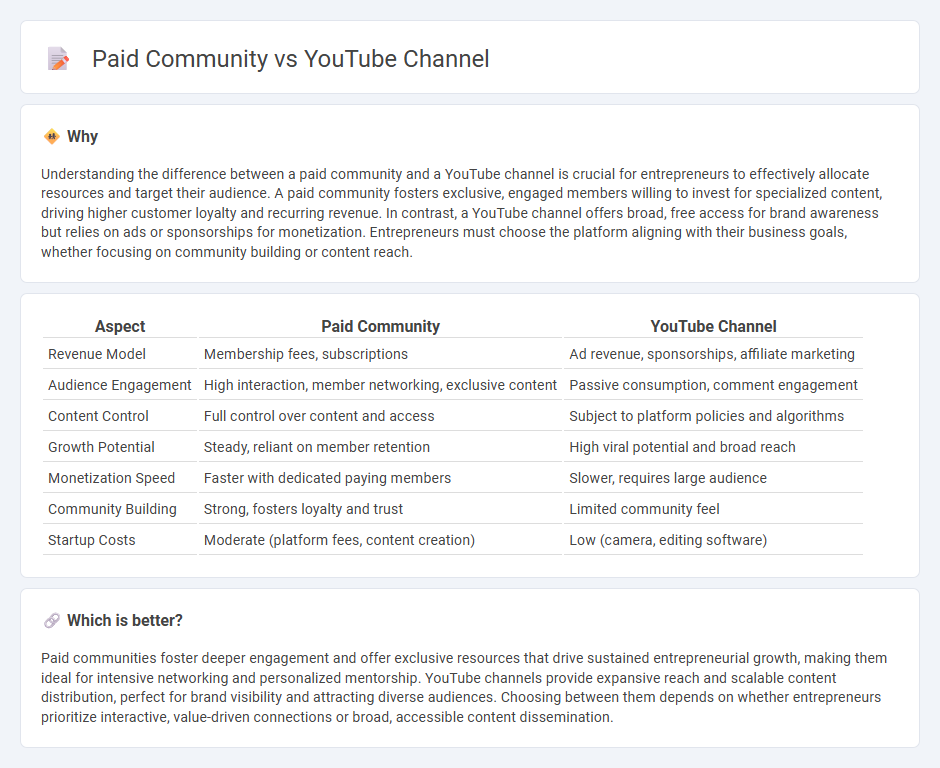Screen dimensions: 940x768
Task: Click the cell Ad revenue, sponsorships, affiliate marketing
Action: (713, 354)
